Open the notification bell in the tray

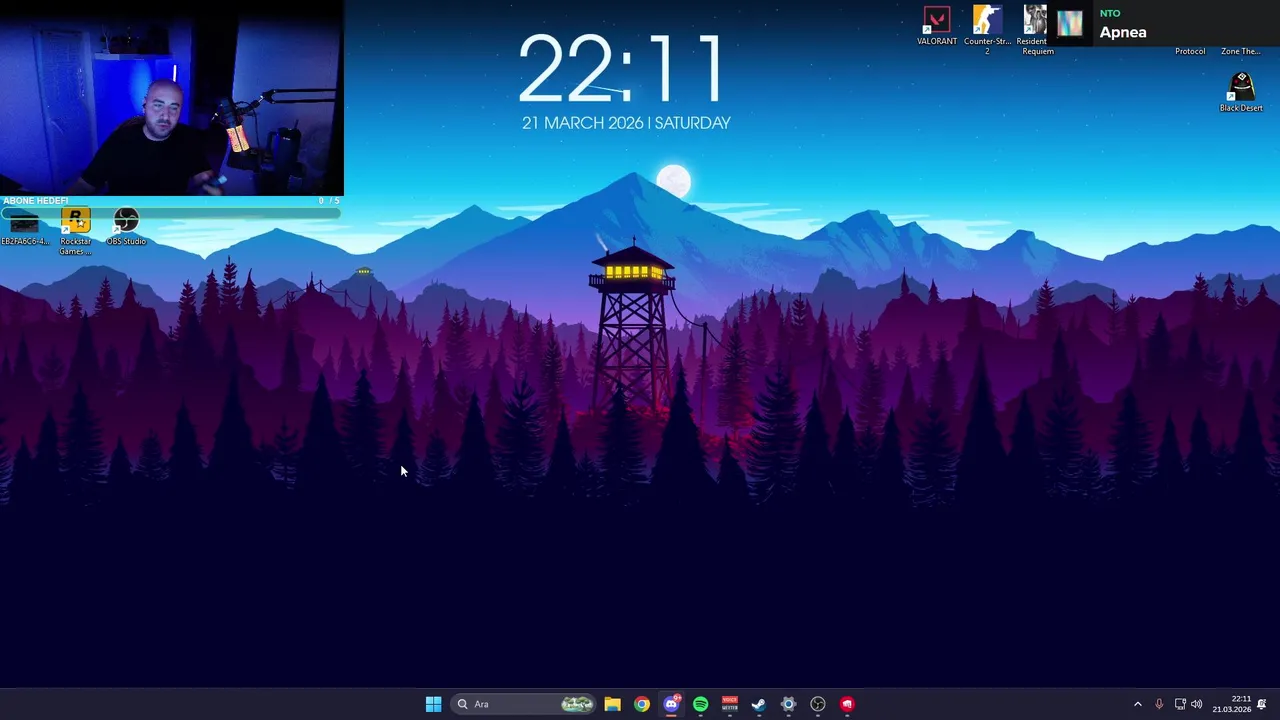click(x=1262, y=704)
